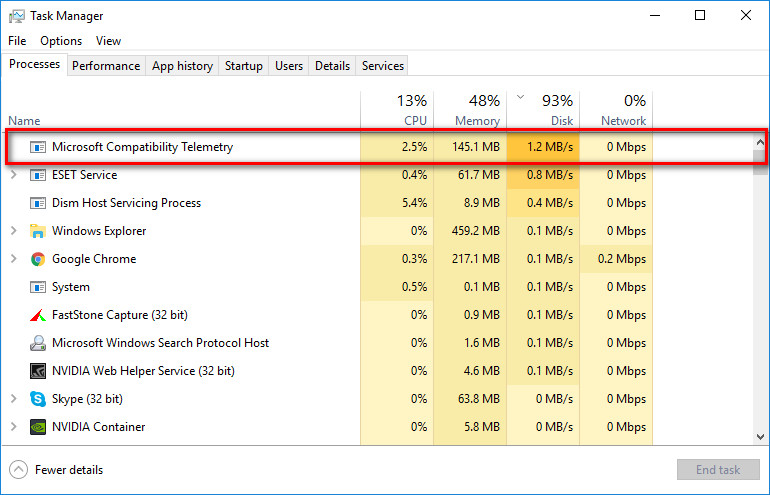Image resolution: width=770 pixels, height=495 pixels.
Task: Select the System process name
Action: 71,287
